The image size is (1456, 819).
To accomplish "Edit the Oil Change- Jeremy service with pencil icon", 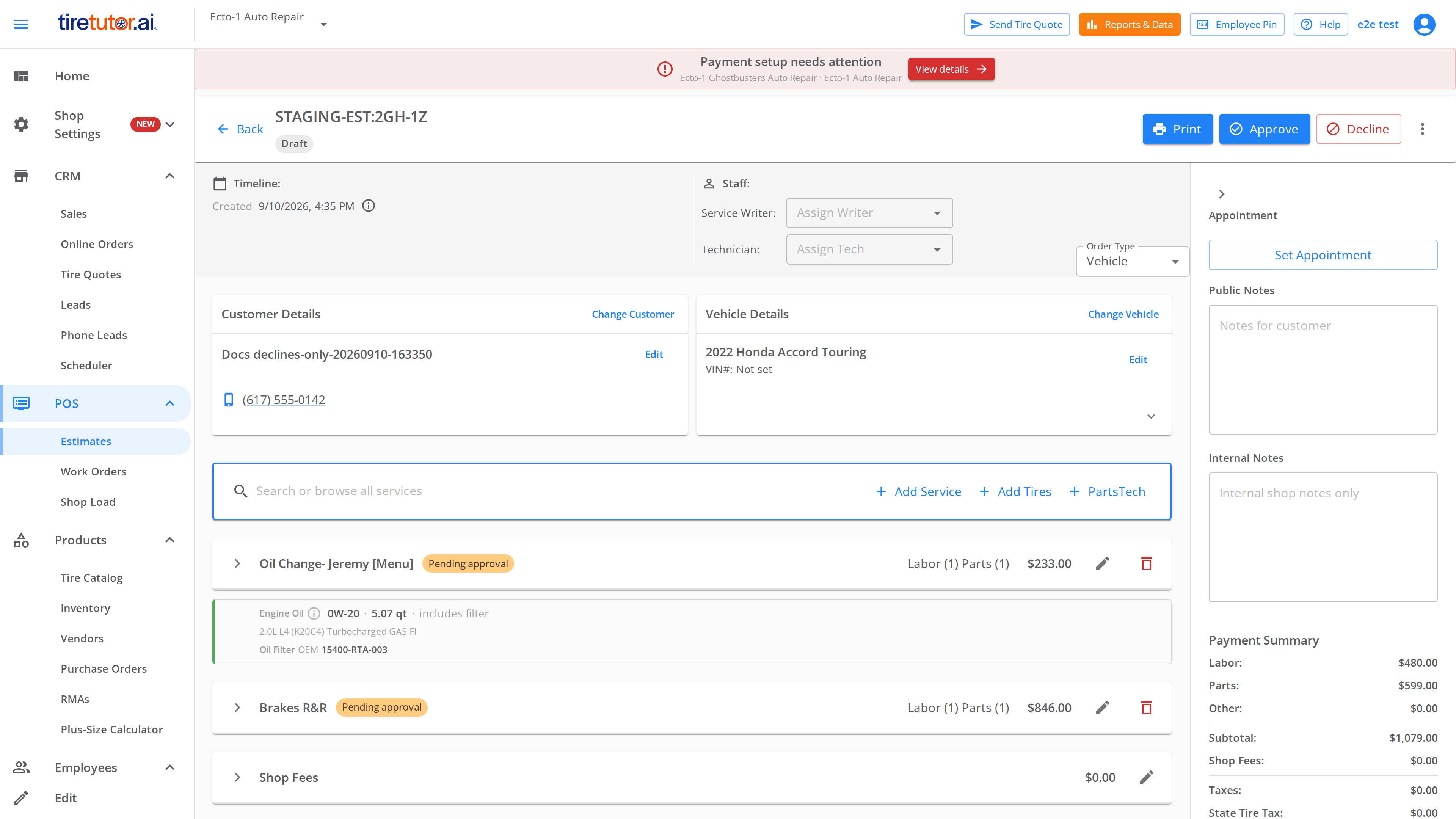I will [x=1102, y=563].
